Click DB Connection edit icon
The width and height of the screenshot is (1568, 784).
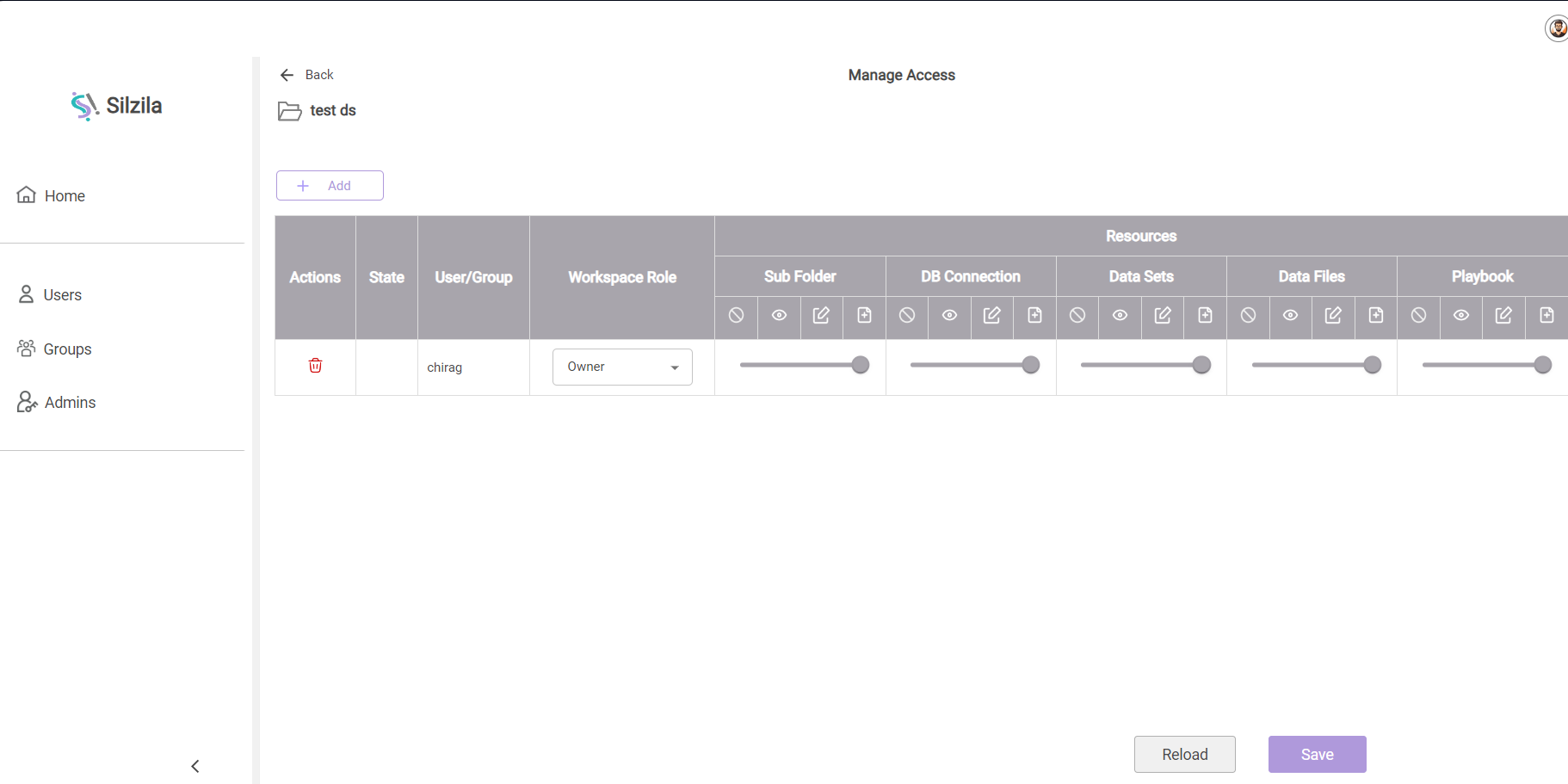click(991, 315)
